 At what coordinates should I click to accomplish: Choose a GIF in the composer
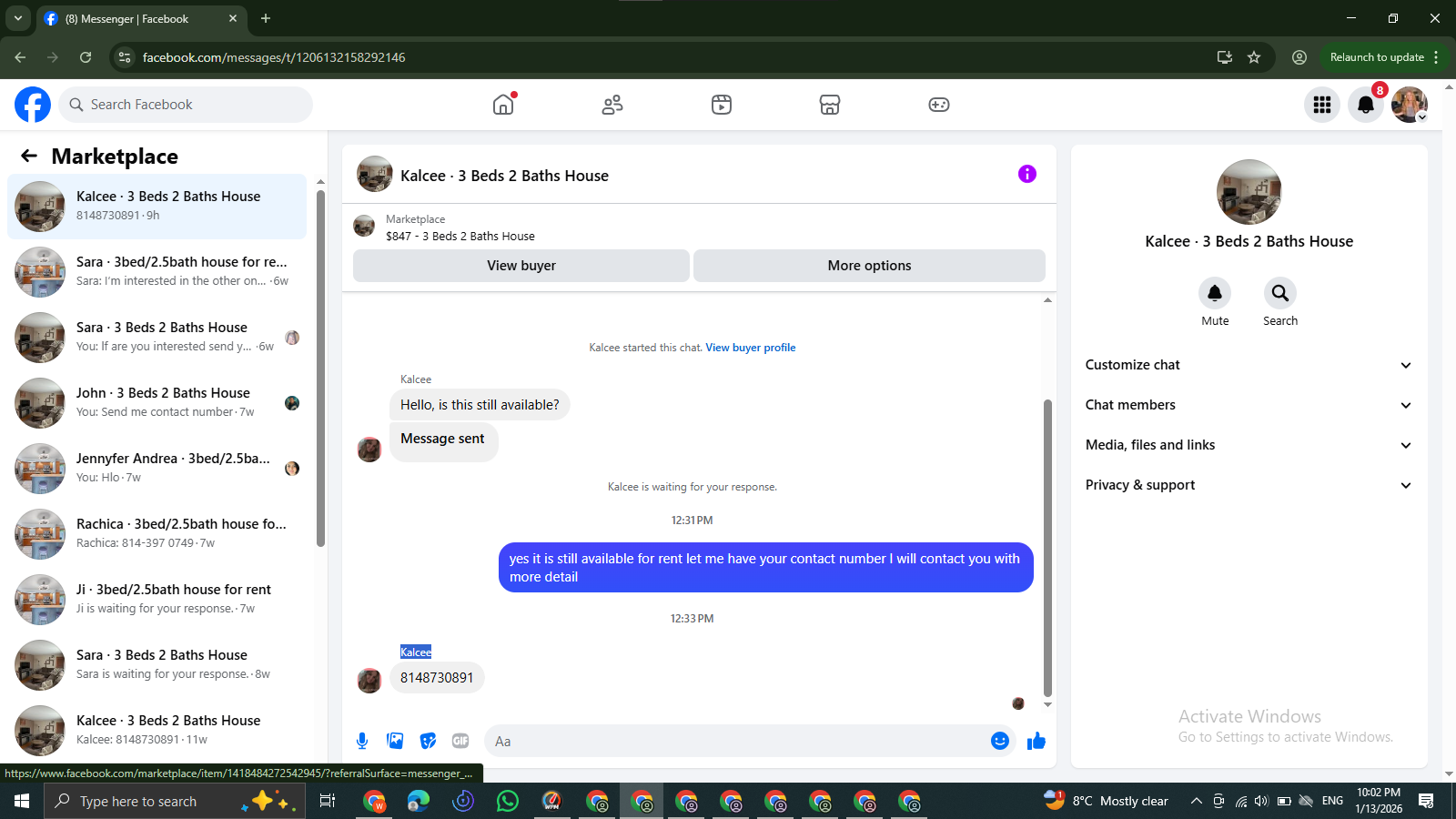[x=460, y=741]
